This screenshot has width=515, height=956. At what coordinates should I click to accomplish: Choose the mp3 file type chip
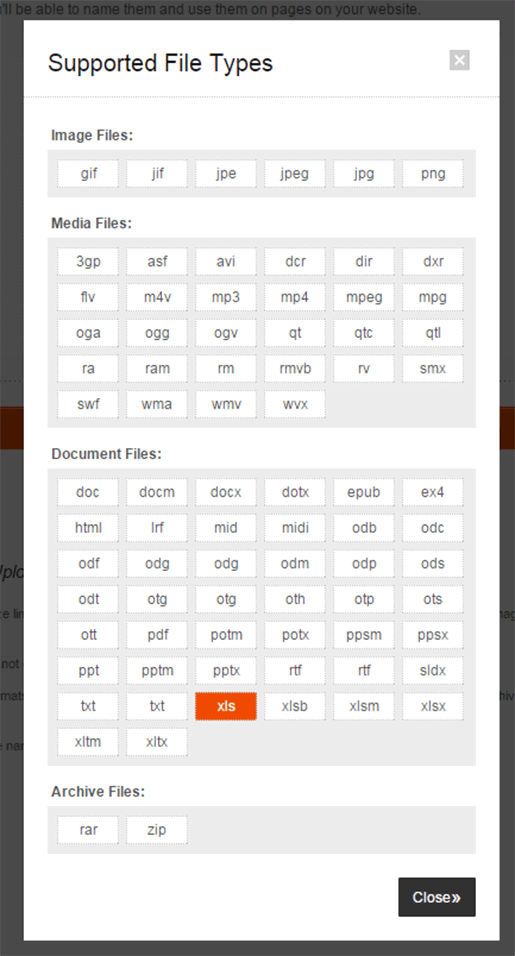click(226, 297)
